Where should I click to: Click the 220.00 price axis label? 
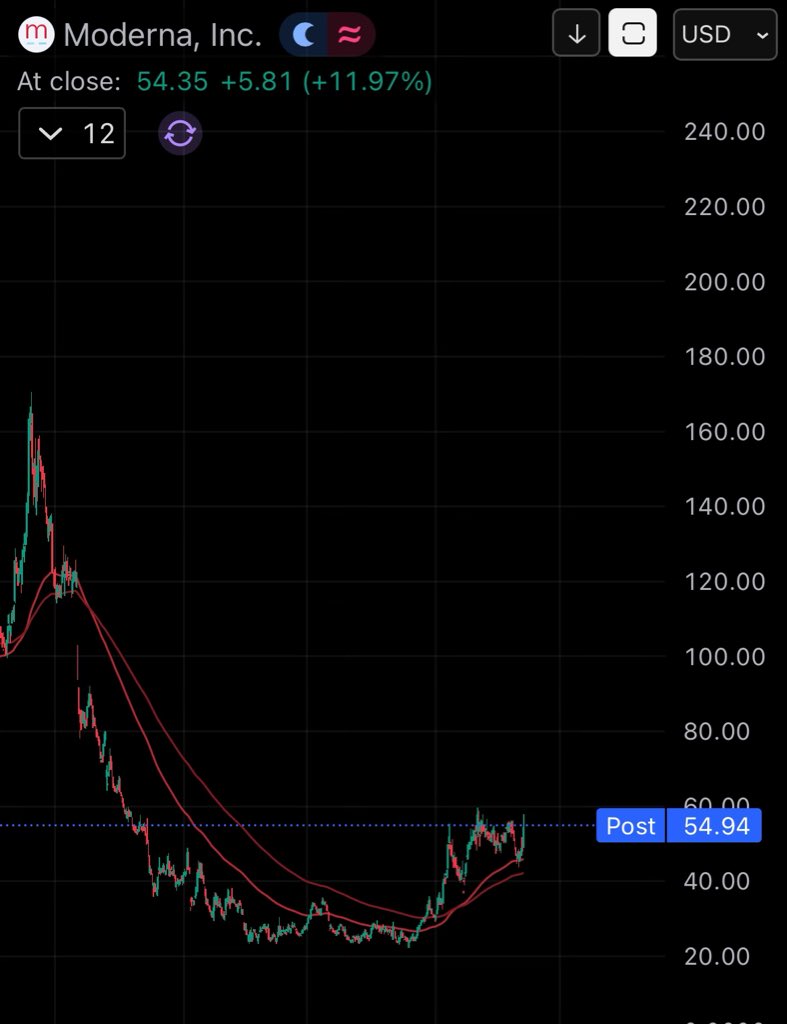pos(724,207)
